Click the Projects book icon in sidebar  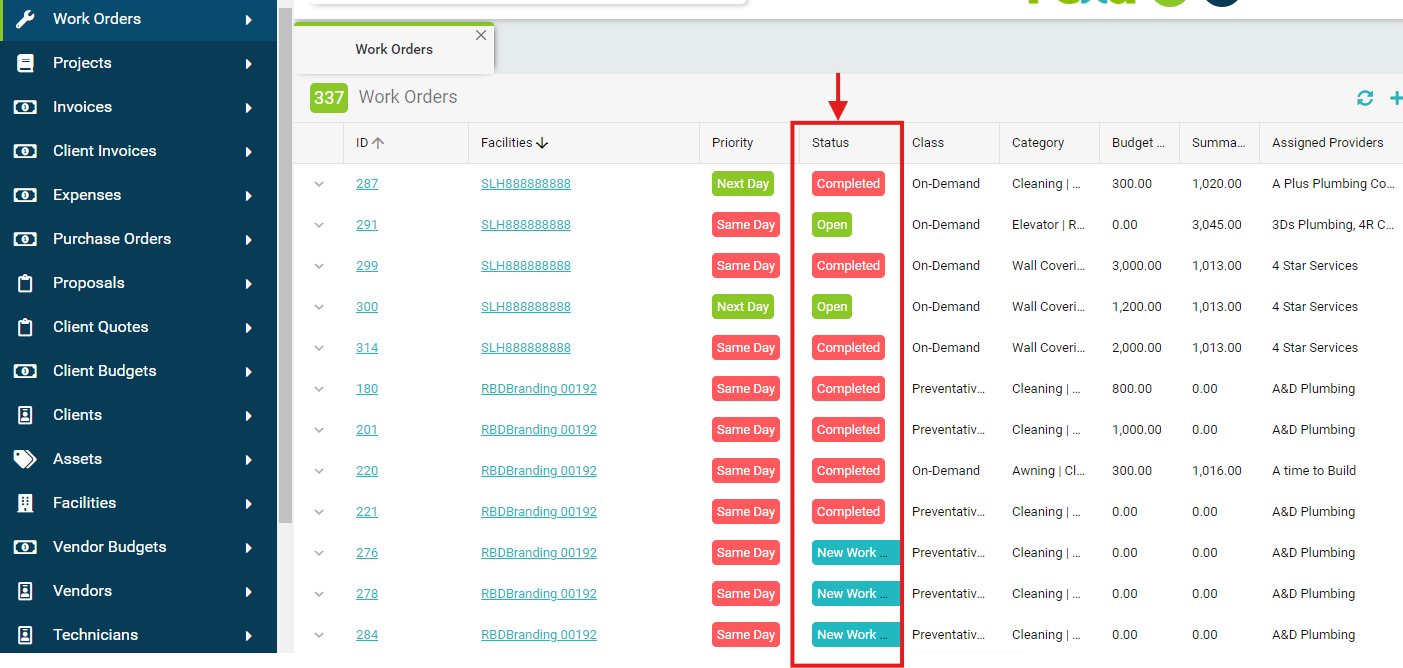[x=25, y=63]
